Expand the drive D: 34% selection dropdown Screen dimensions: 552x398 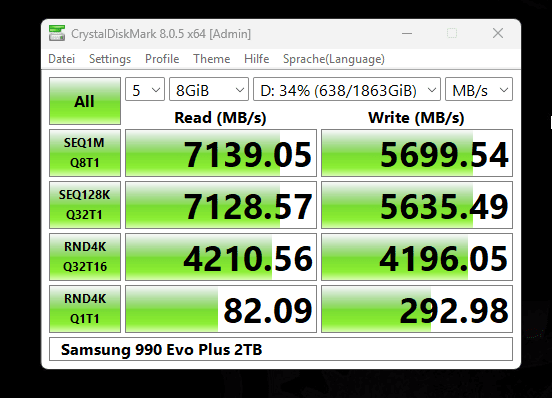[347, 89]
